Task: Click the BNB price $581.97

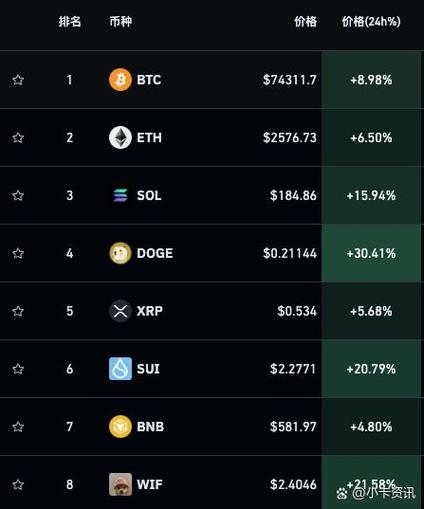Action: coord(293,427)
